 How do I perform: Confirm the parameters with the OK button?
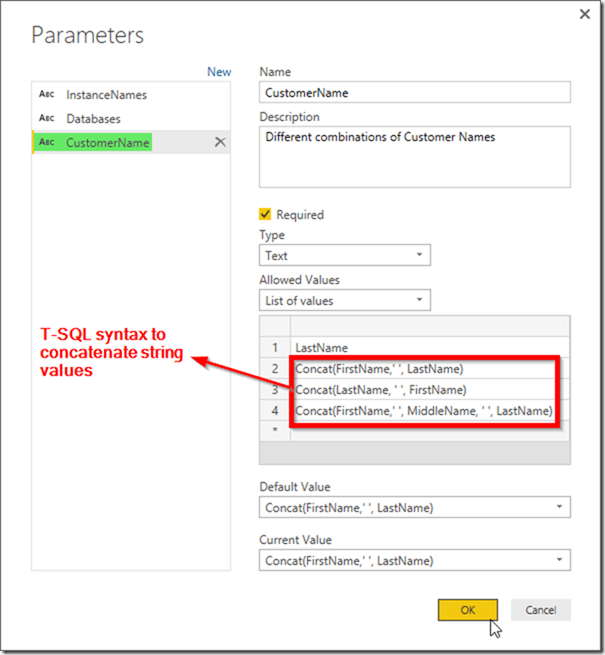[468, 610]
